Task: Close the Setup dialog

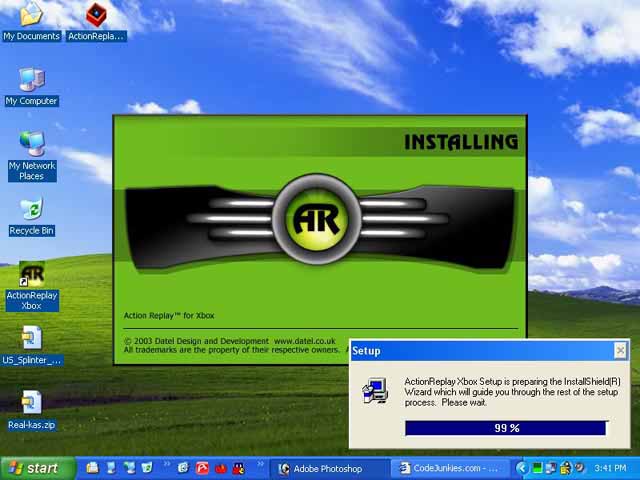Action: point(620,350)
